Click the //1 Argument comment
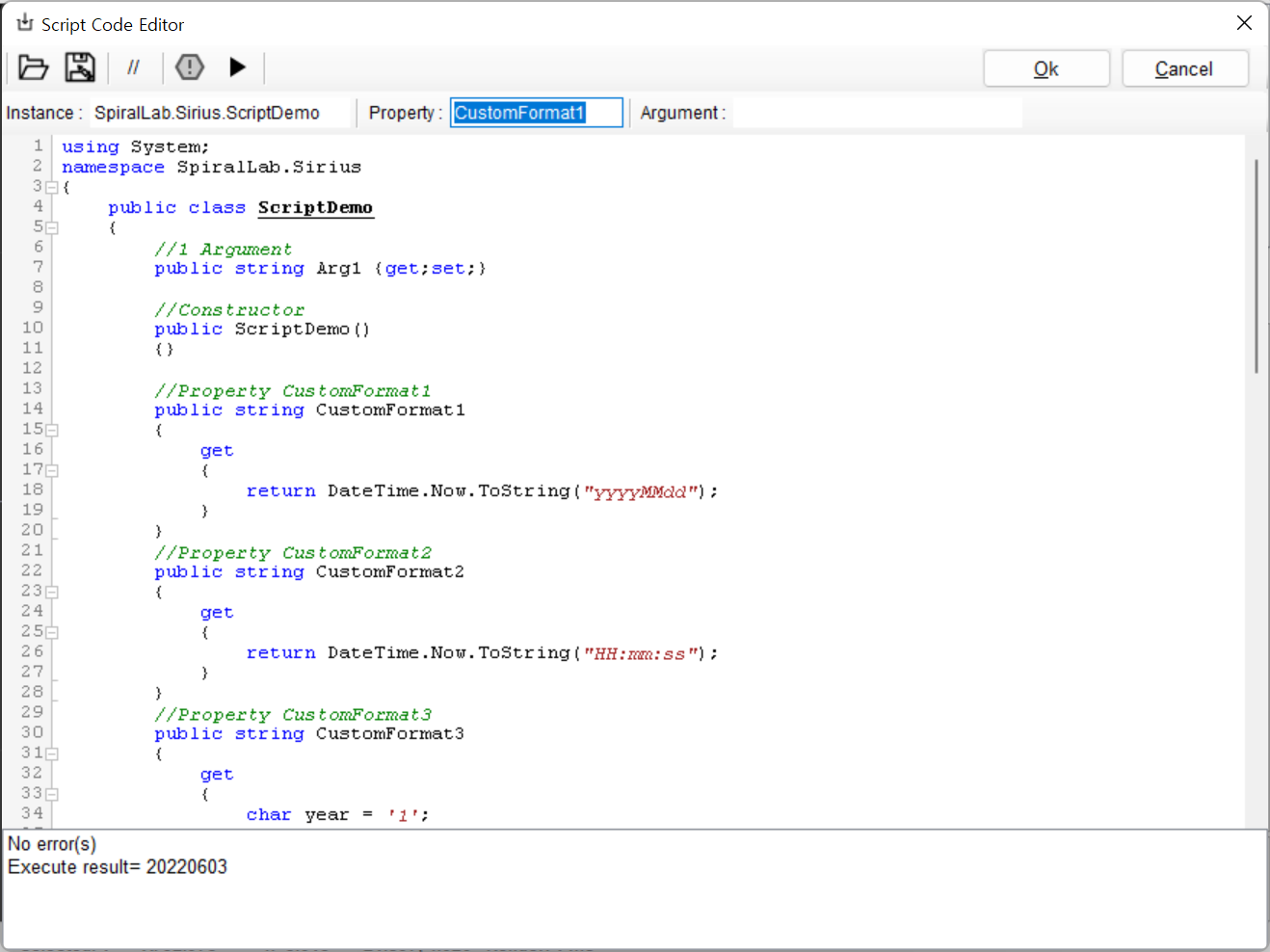The width and height of the screenshot is (1270, 952). tap(223, 249)
